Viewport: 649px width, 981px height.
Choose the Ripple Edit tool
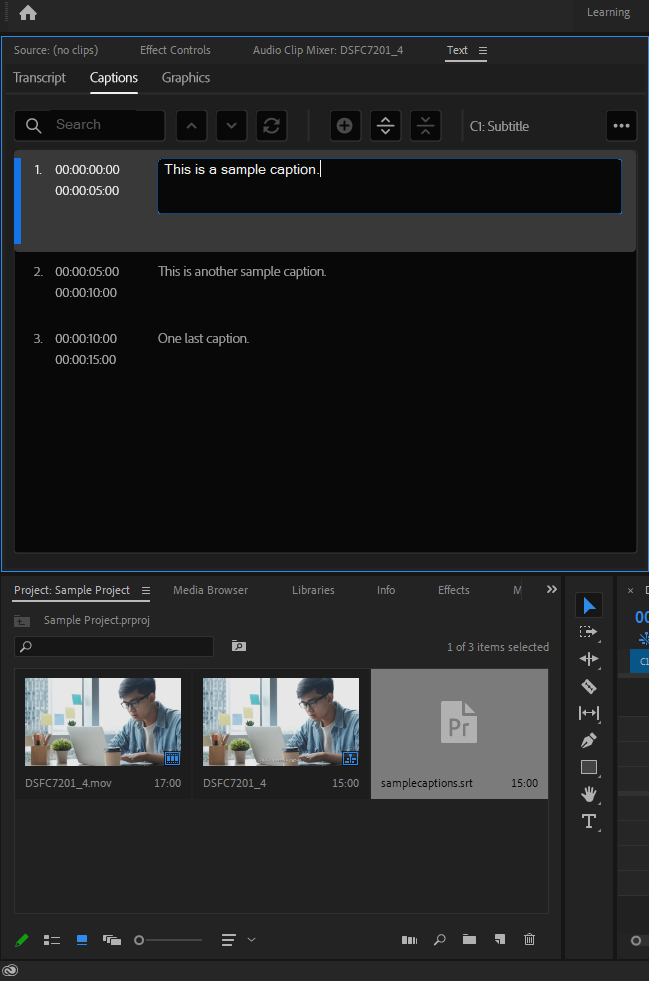coord(589,659)
